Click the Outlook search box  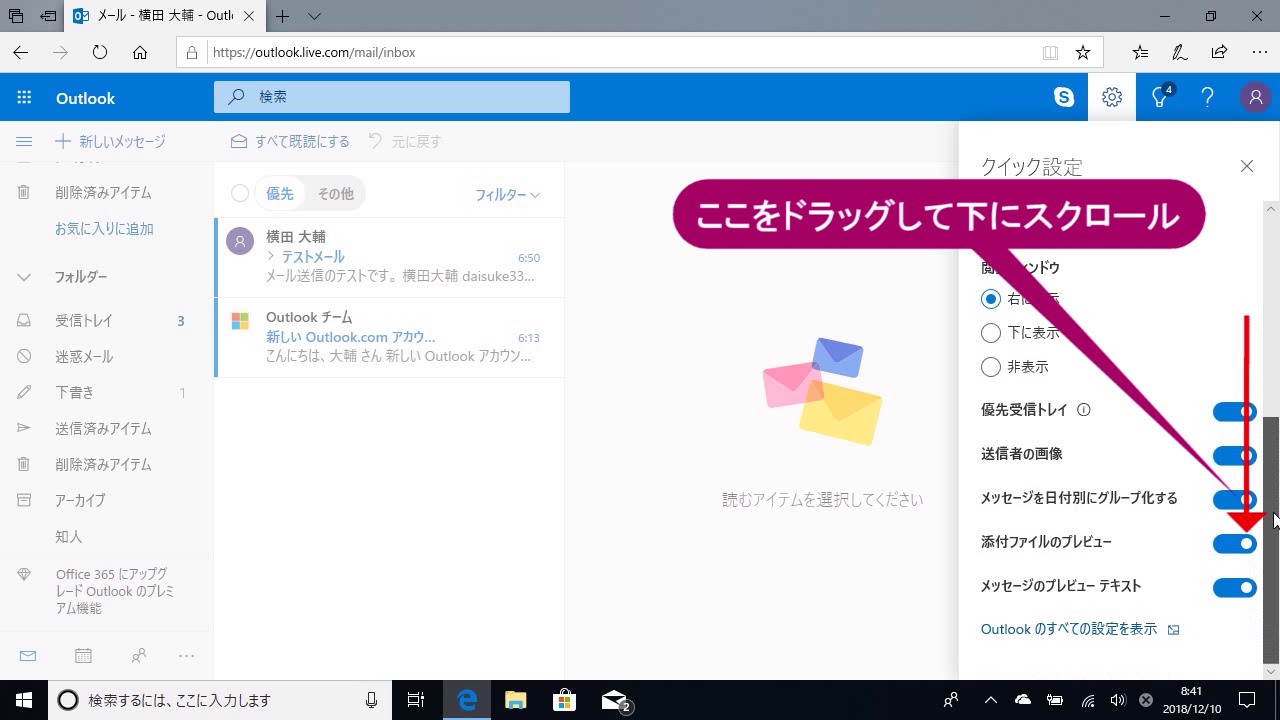[x=392, y=97]
